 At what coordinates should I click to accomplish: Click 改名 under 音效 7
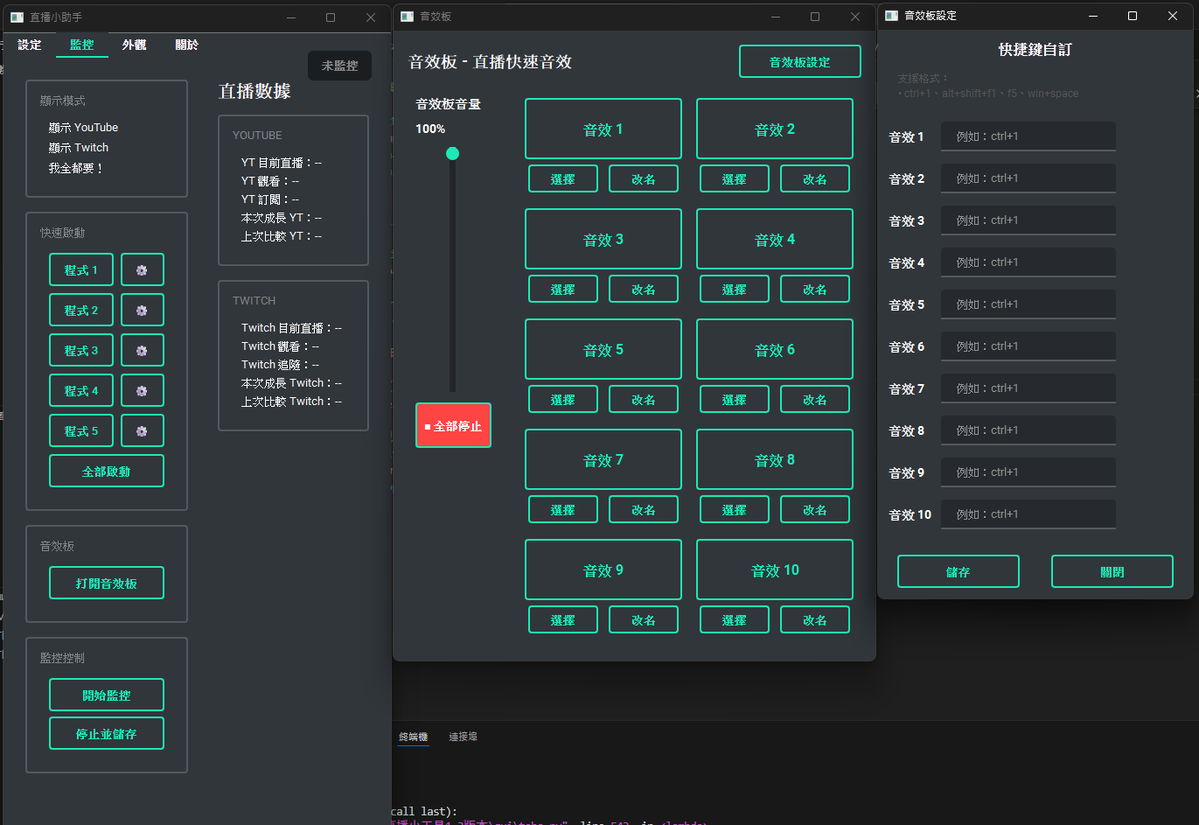643,509
